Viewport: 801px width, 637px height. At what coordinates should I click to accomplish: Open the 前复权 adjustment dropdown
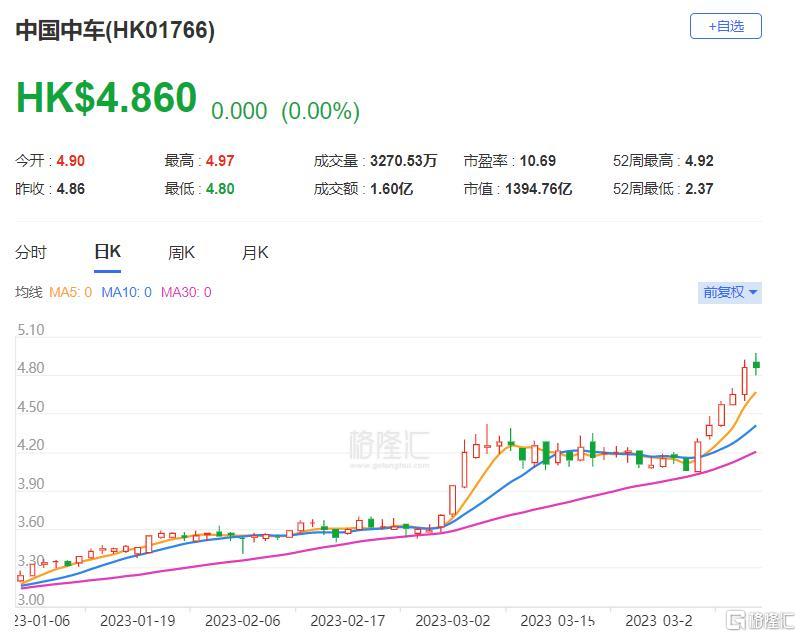point(729,293)
